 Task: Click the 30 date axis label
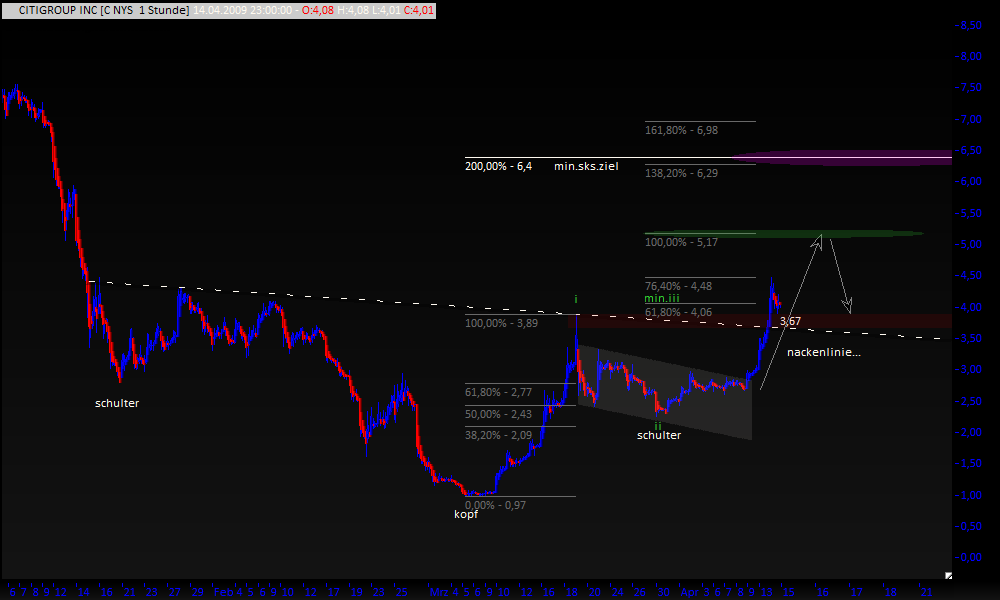(663, 592)
